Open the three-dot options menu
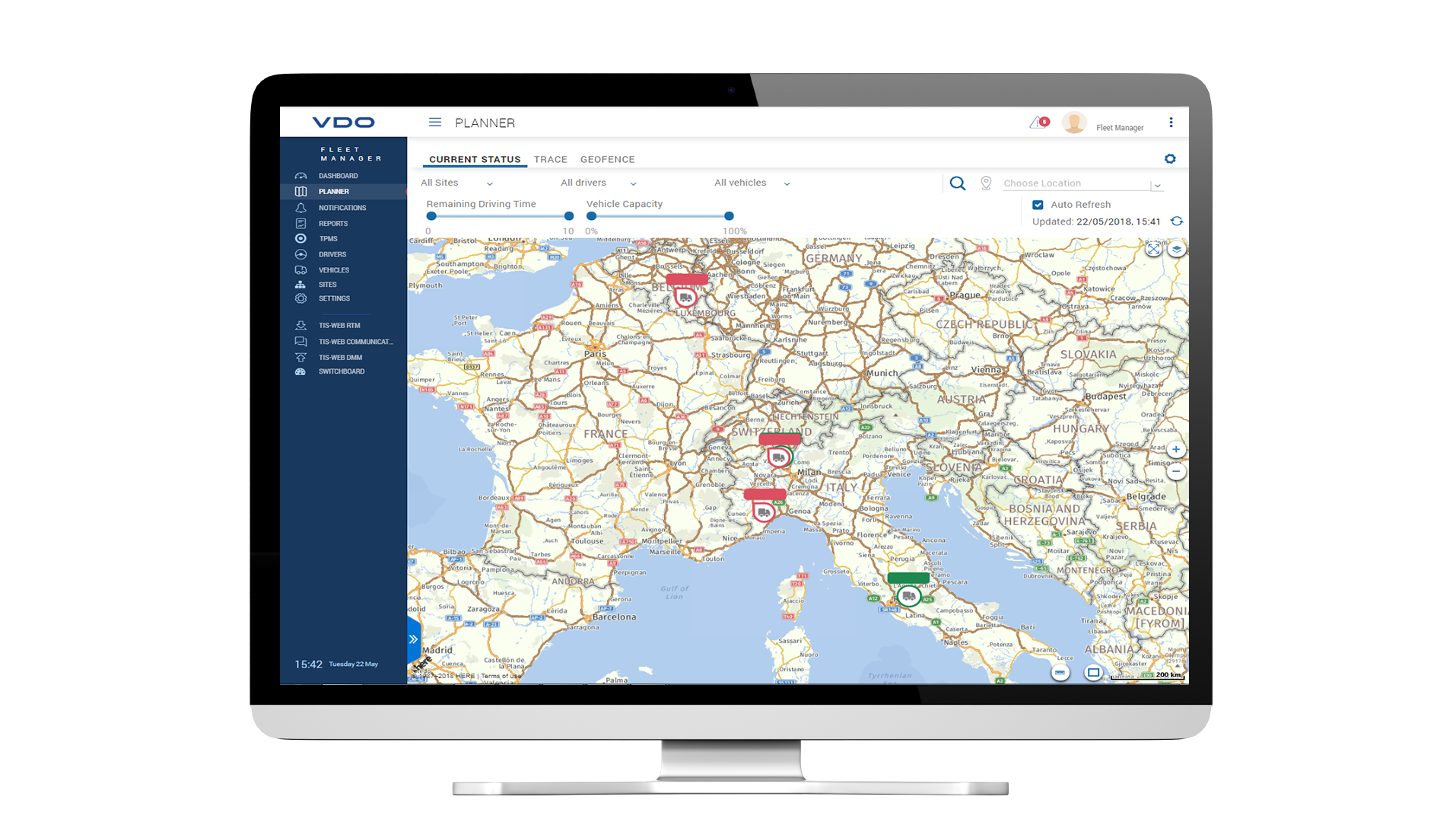 coord(1171,123)
